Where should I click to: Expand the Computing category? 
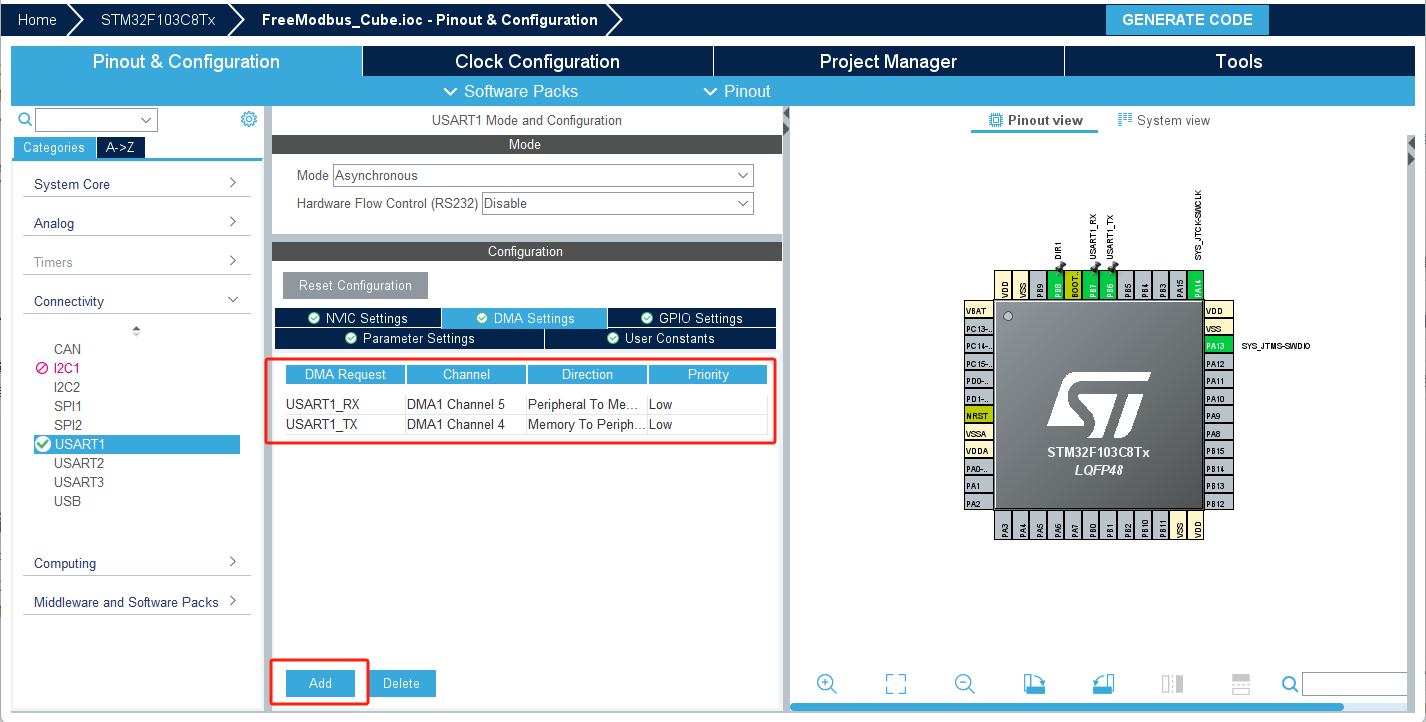point(137,563)
